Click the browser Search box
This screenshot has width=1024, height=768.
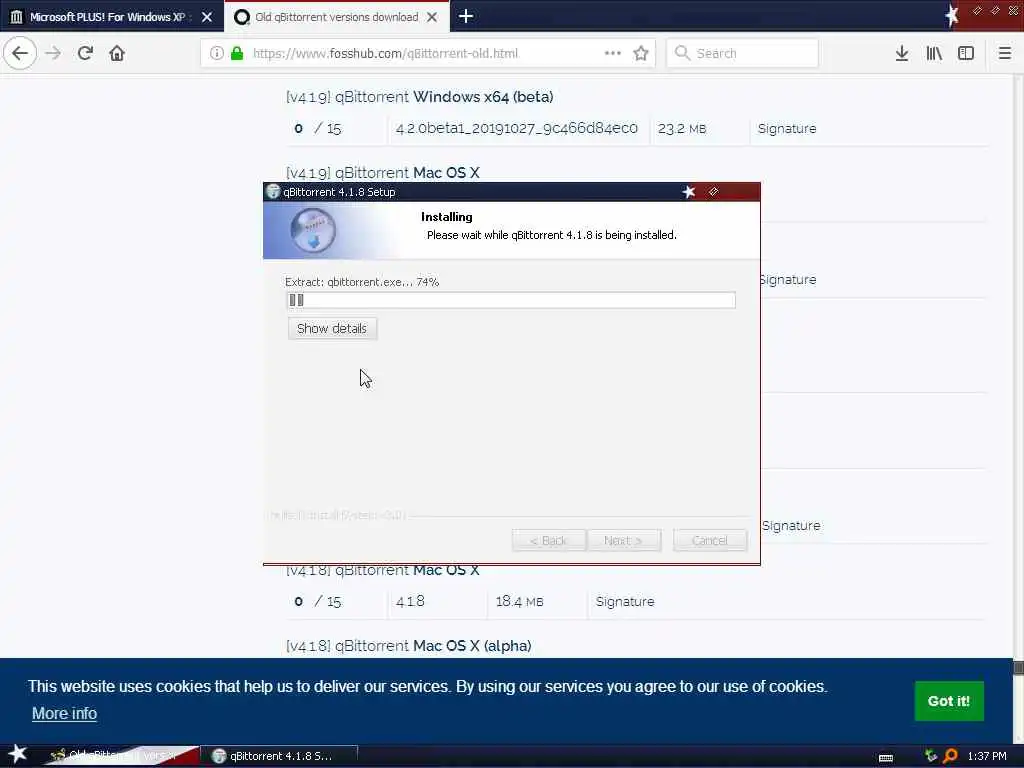743,53
